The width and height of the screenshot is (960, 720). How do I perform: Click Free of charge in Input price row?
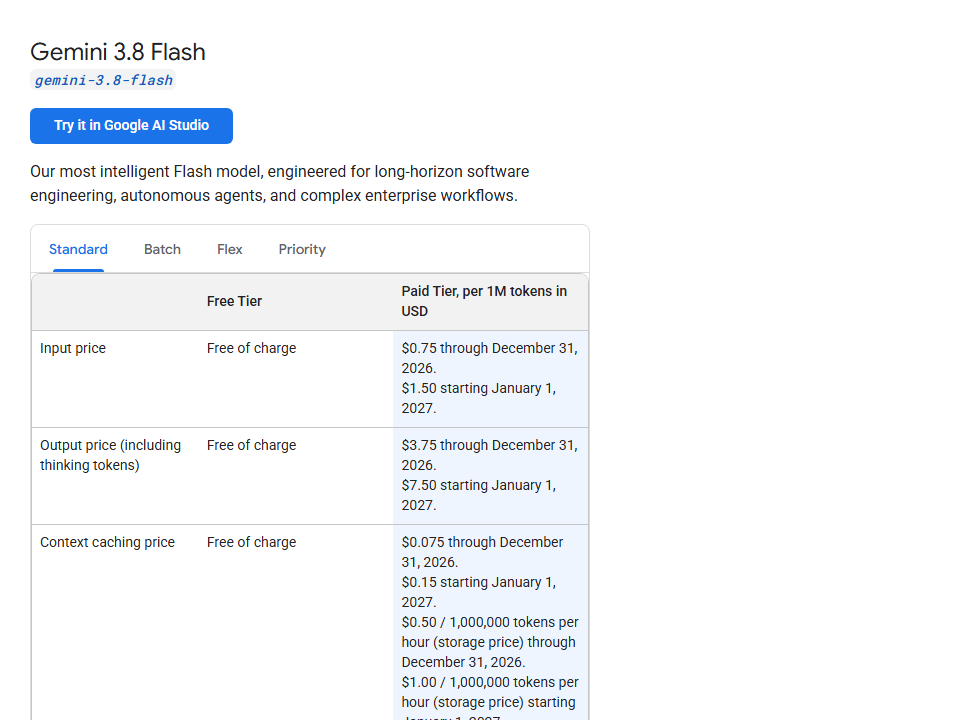point(251,348)
